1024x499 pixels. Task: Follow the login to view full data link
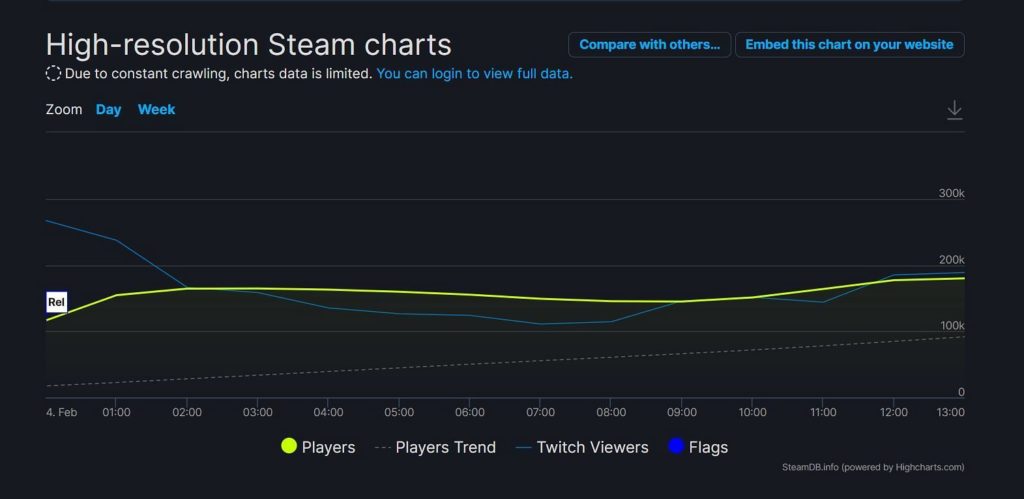(x=475, y=74)
